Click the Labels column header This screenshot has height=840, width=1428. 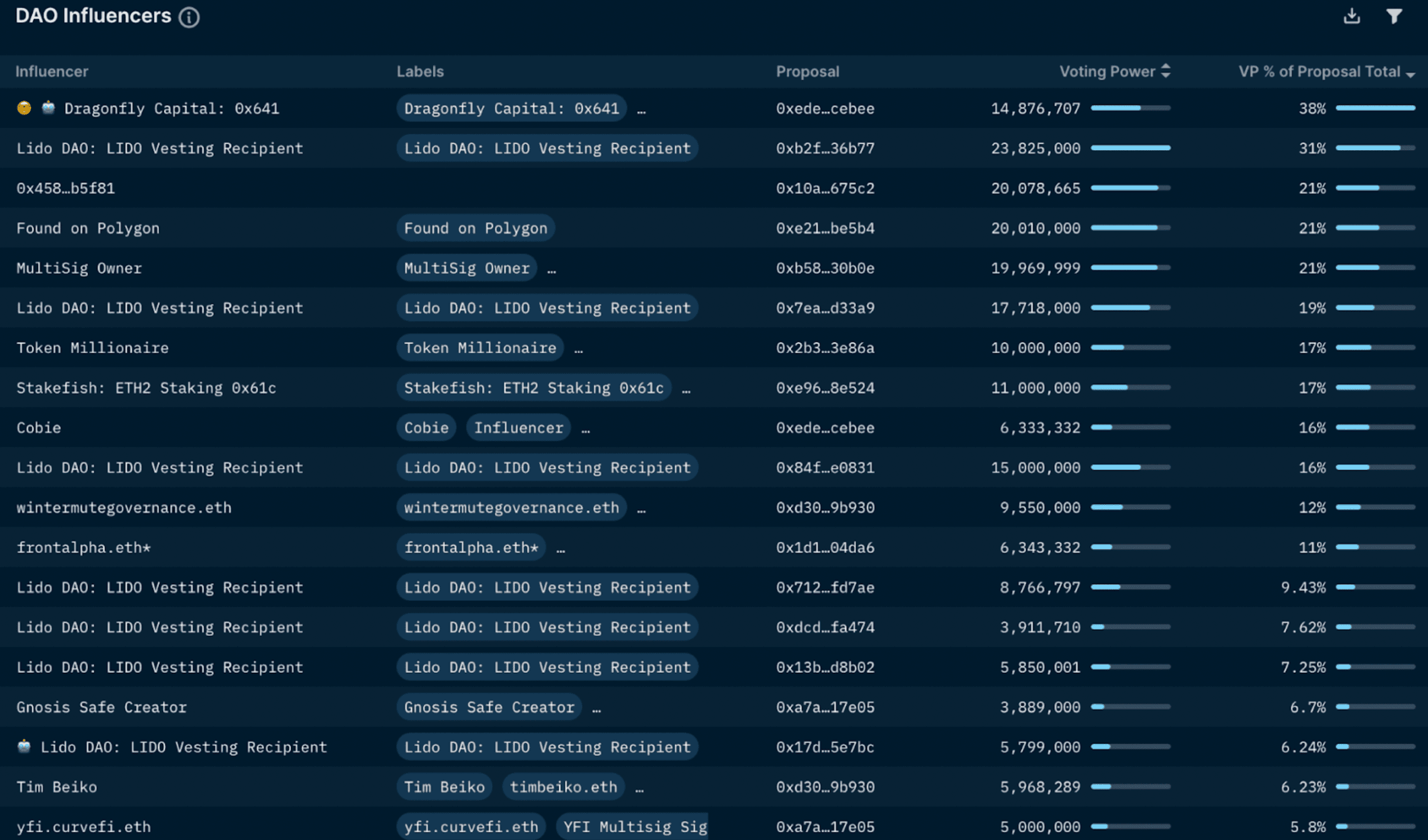coord(420,72)
